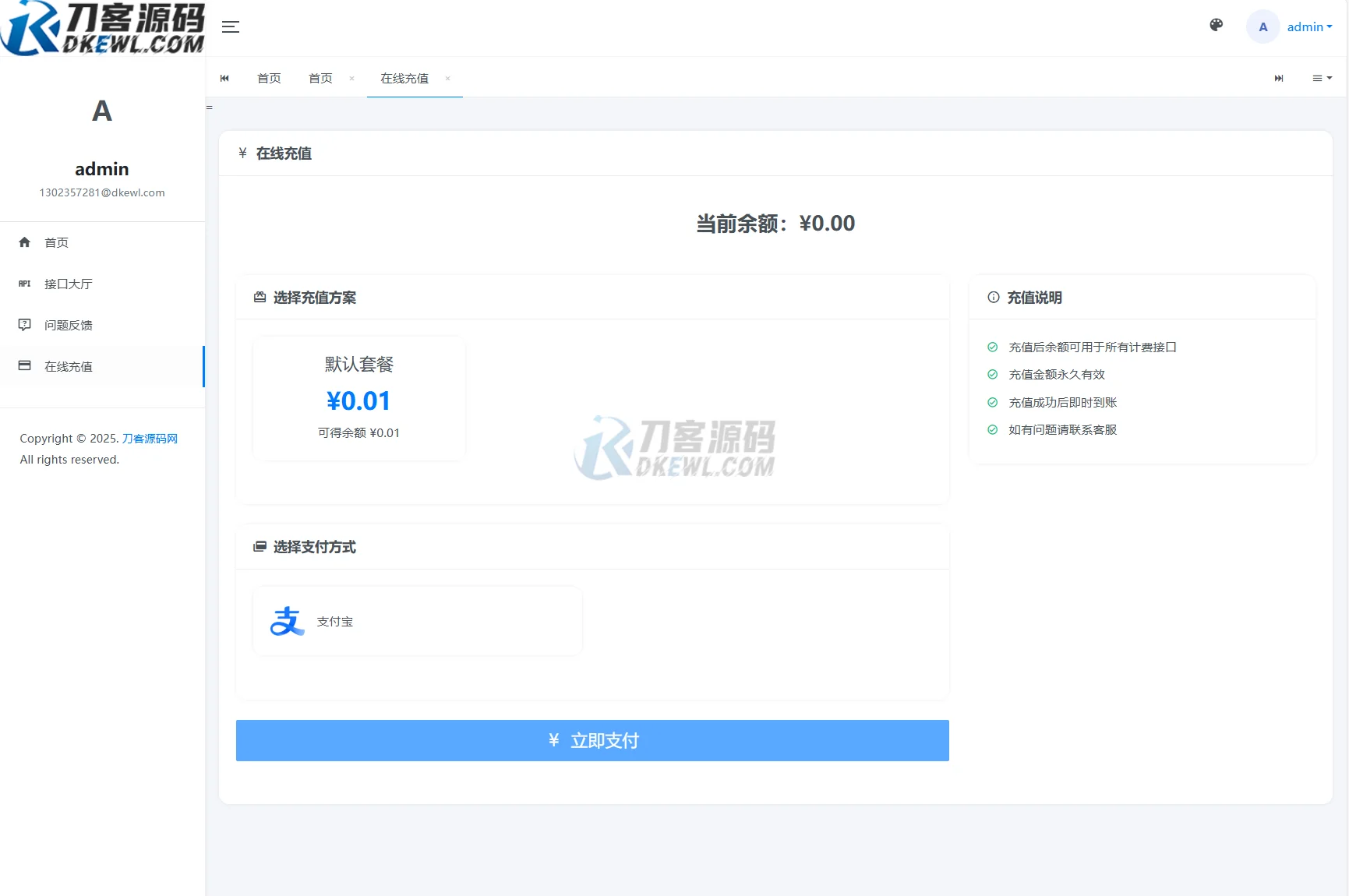The height and width of the screenshot is (896, 1349).
Task: Select the 首页 home icon in sidebar
Action: 24,242
